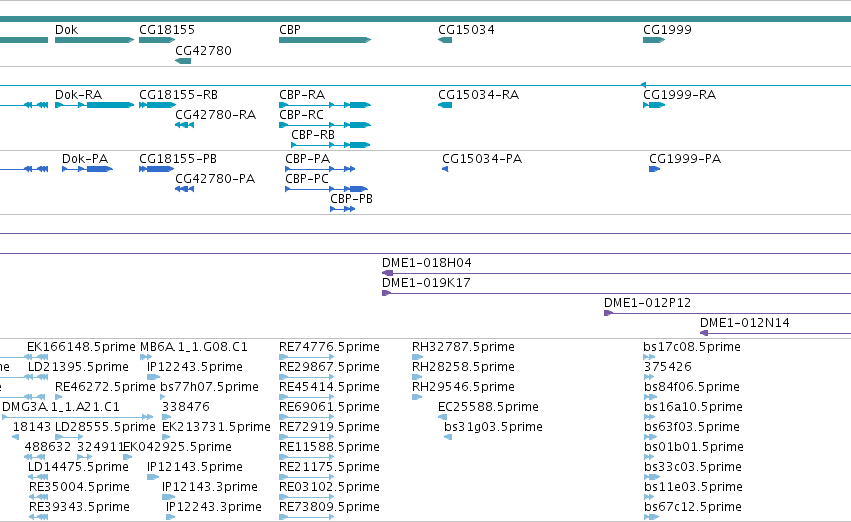Click the CG1999 gene glyph

[654, 40]
